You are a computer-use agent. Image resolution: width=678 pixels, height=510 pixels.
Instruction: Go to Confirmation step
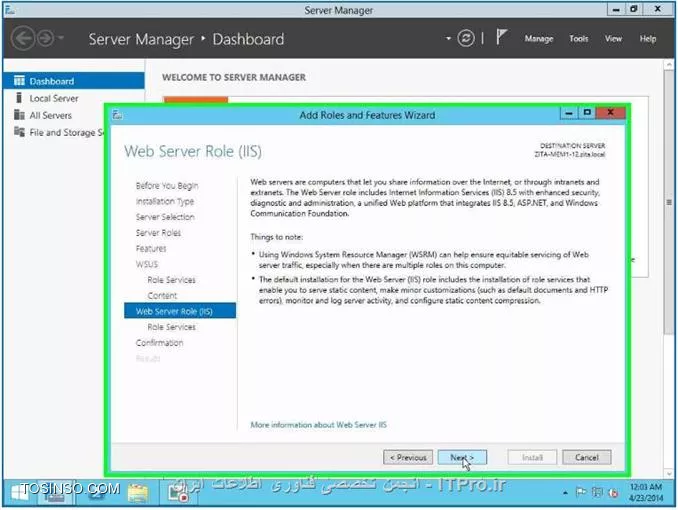coord(159,343)
